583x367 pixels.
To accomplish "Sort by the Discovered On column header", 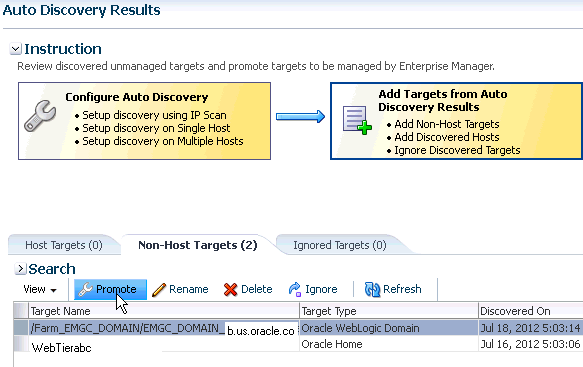I will point(531,311).
